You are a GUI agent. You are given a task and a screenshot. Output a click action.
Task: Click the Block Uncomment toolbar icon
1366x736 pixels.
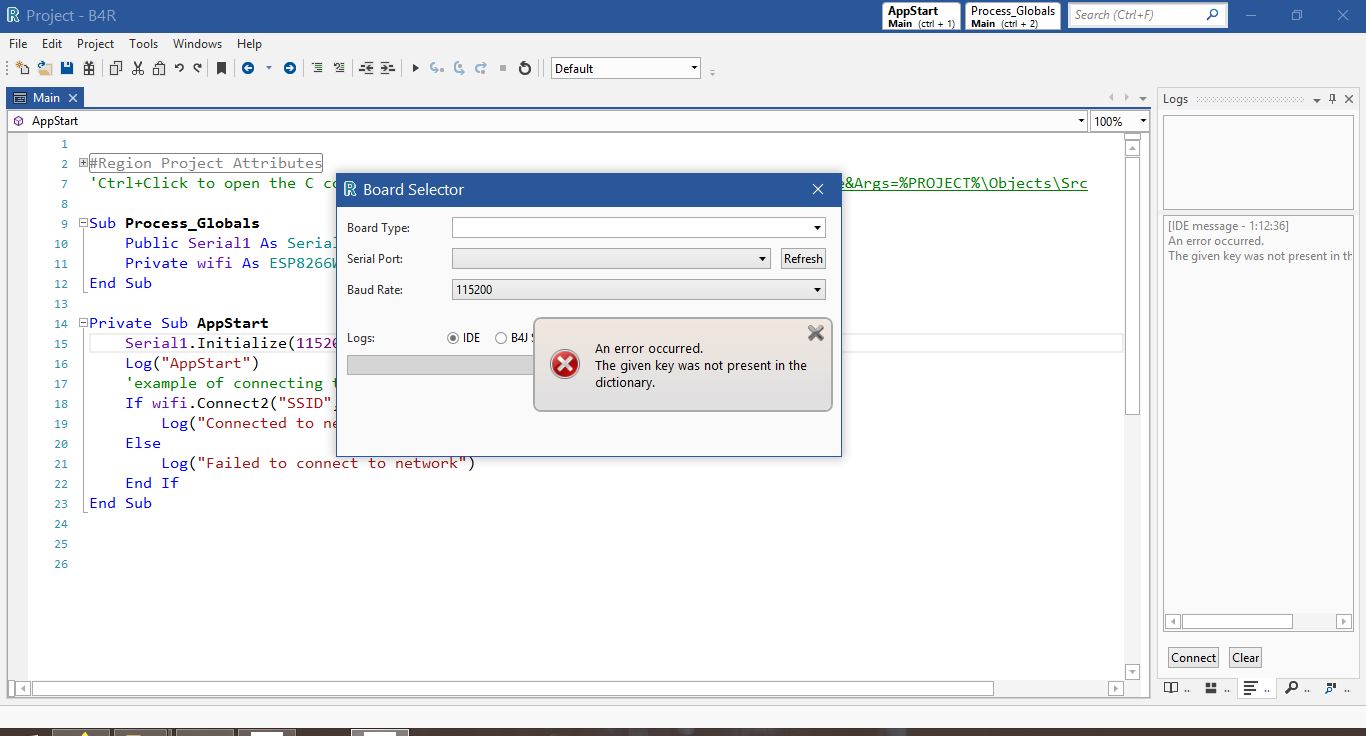click(339, 68)
